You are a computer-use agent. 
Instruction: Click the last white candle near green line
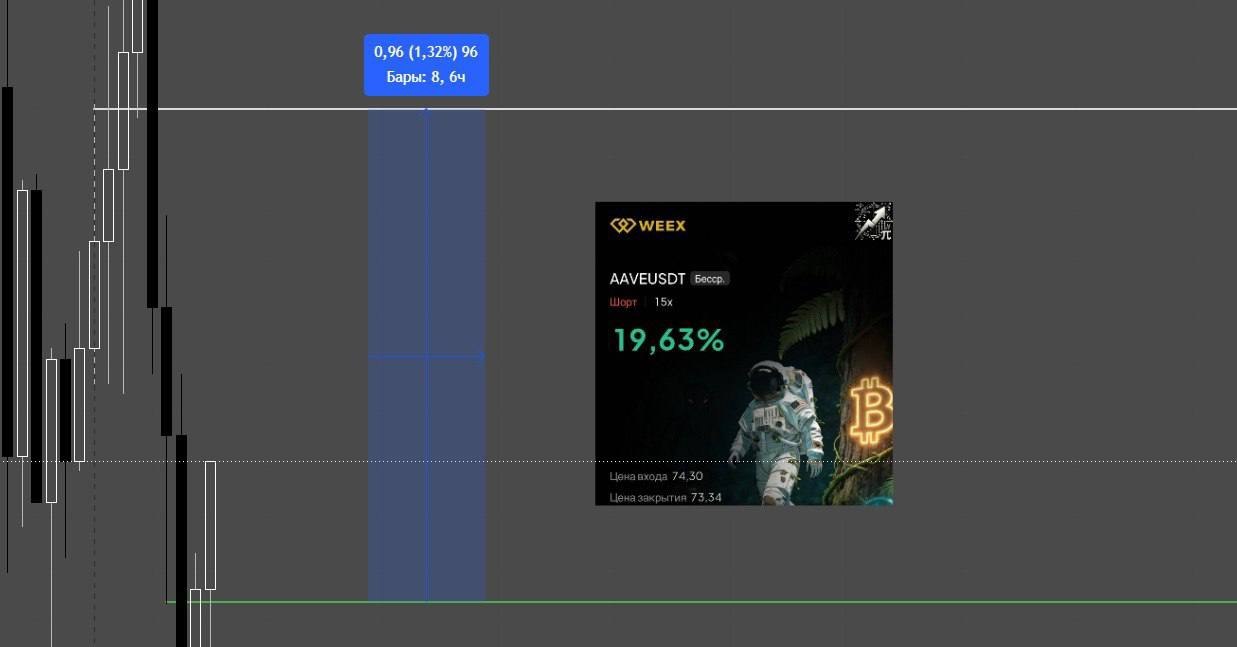(x=210, y=525)
